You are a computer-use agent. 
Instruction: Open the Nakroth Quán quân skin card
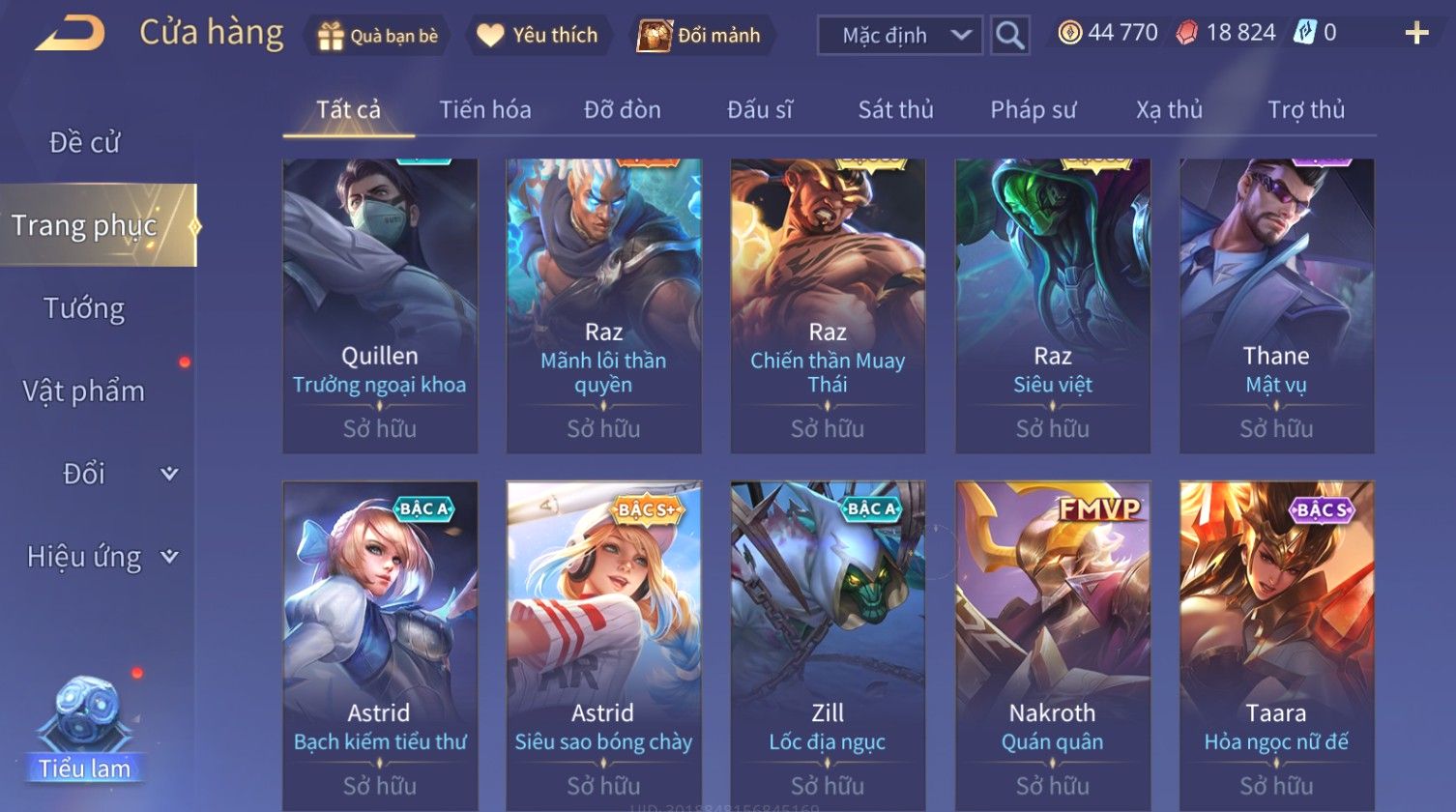pyautogui.click(x=1053, y=646)
